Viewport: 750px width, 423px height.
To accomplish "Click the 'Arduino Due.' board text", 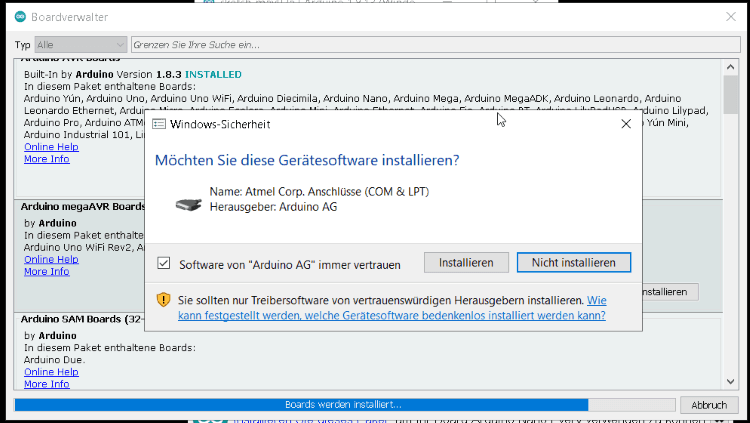I will click(55, 360).
